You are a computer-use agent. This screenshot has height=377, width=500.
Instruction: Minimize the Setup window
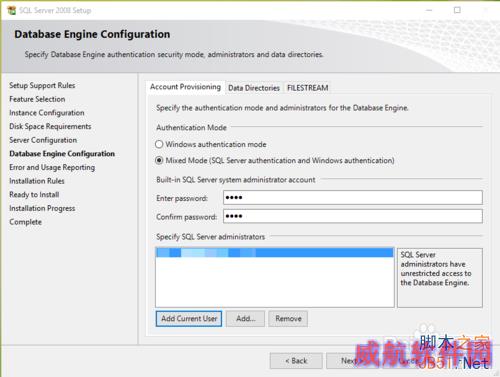point(429,10)
